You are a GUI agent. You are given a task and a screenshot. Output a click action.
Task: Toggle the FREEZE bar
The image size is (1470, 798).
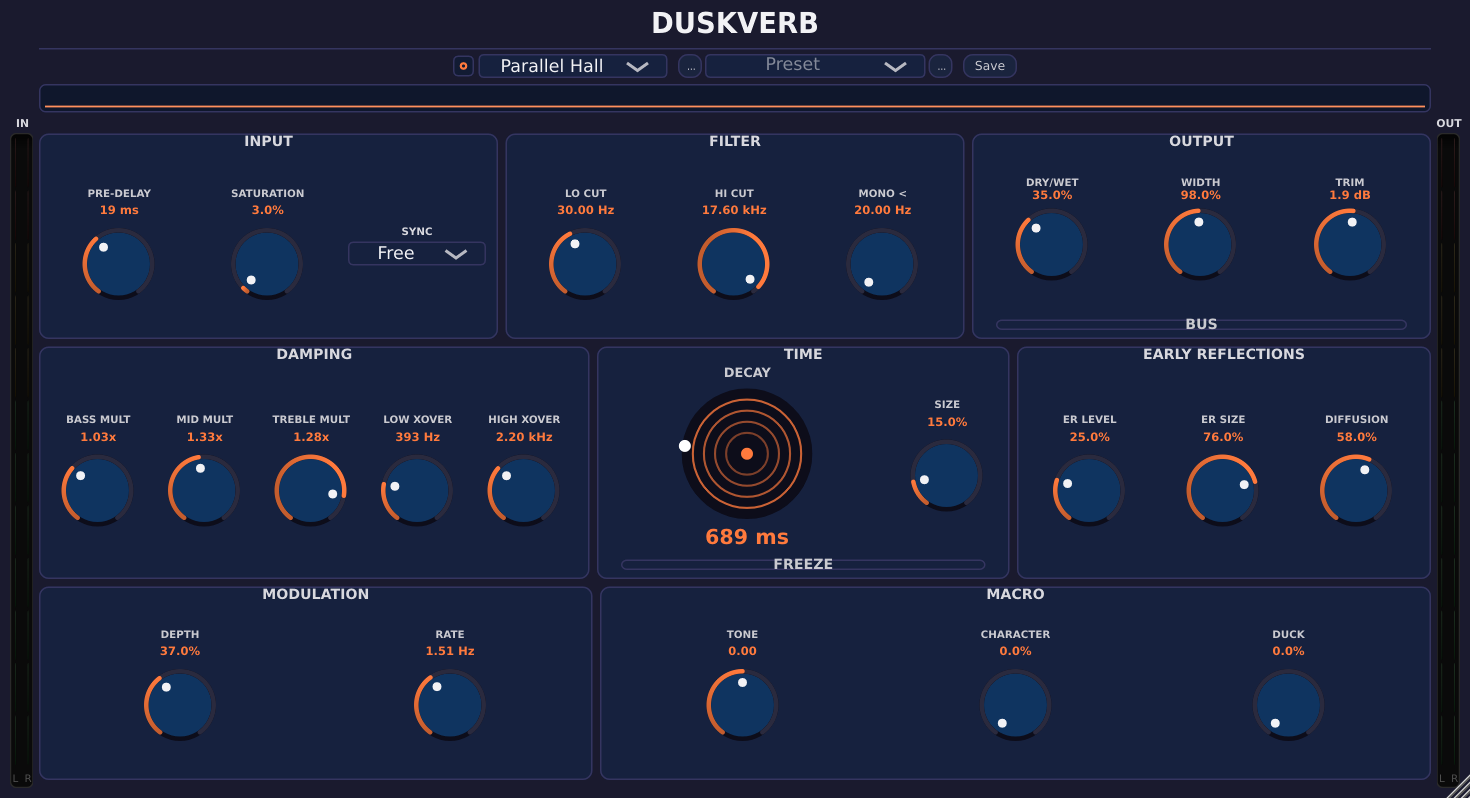click(803, 564)
